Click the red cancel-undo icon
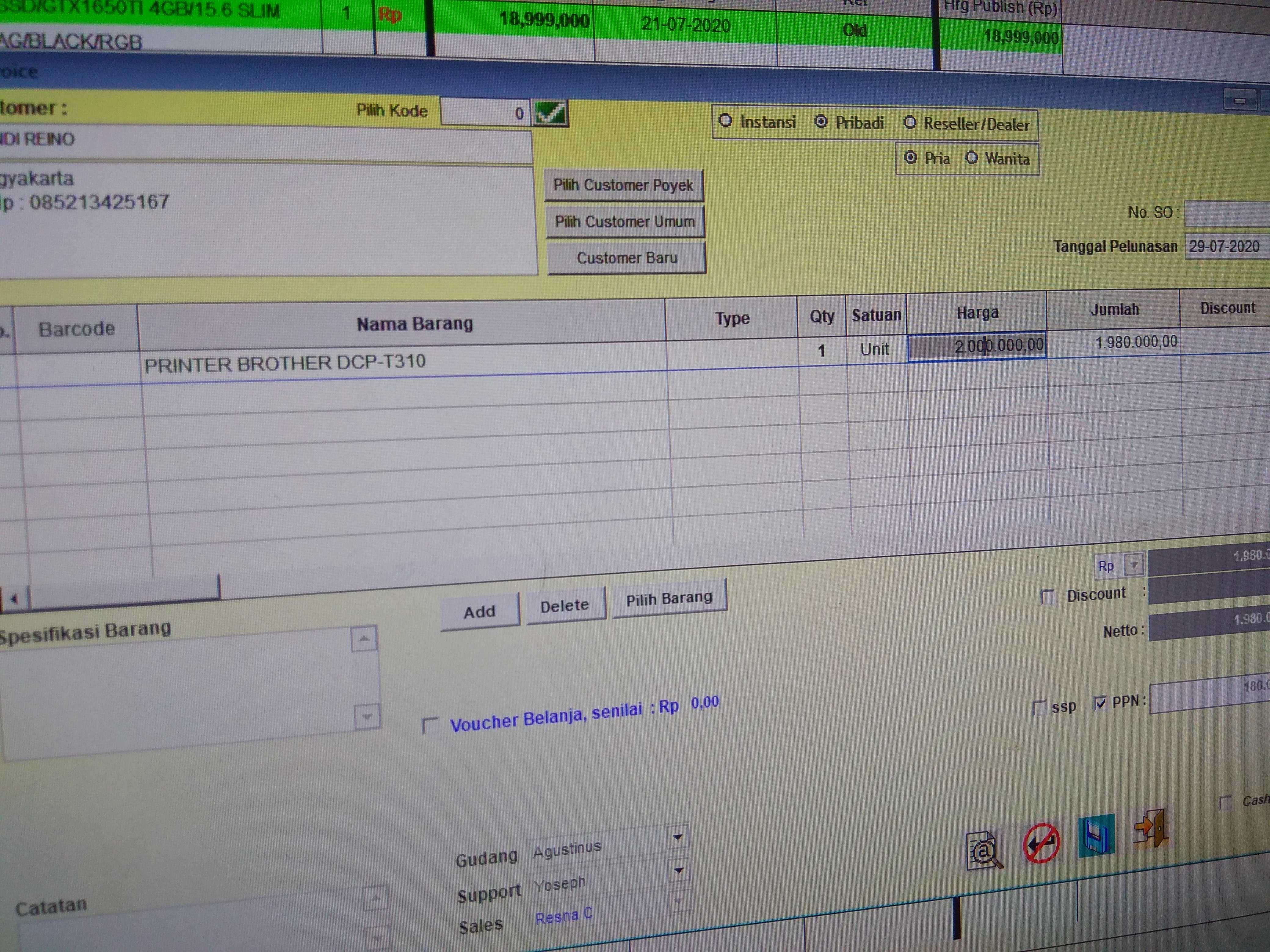The image size is (1270, 952). pyautogui.click(x=1041, y=843)
